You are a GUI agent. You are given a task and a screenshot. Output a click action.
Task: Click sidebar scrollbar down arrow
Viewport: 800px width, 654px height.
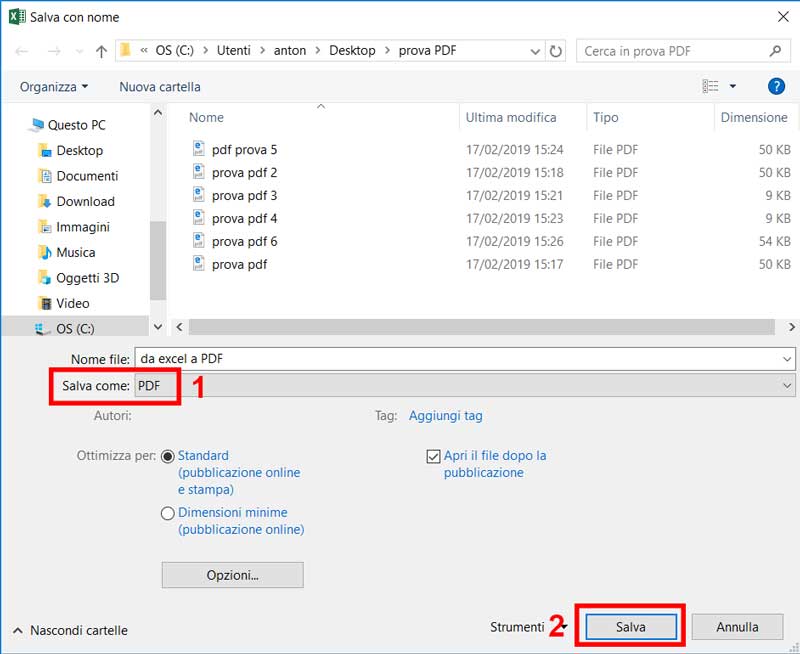[x=158, y=326]
